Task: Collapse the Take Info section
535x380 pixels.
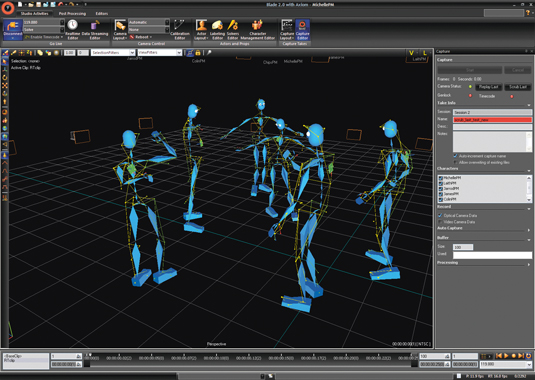Action: tap(529, 105)
